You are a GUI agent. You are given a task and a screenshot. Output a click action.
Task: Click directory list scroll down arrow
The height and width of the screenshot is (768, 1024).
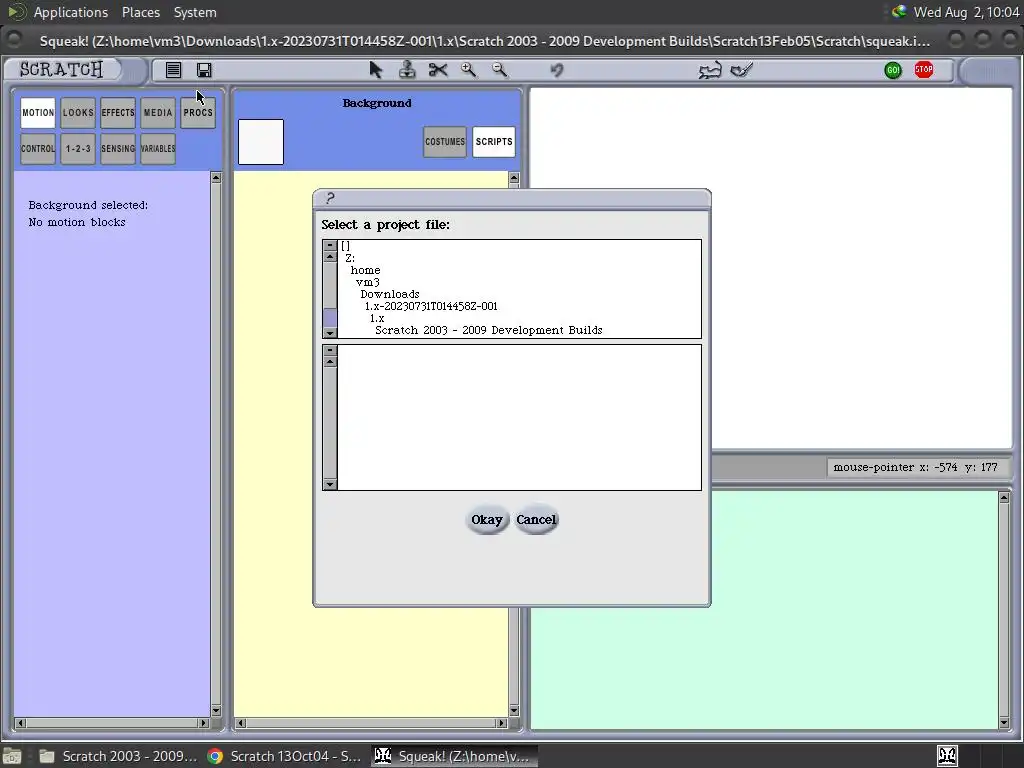[330, 333]
